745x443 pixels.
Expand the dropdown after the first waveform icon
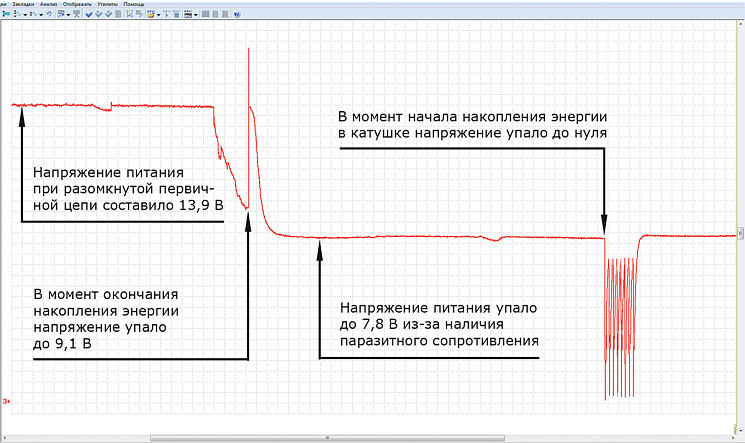(x=25, y=15)
